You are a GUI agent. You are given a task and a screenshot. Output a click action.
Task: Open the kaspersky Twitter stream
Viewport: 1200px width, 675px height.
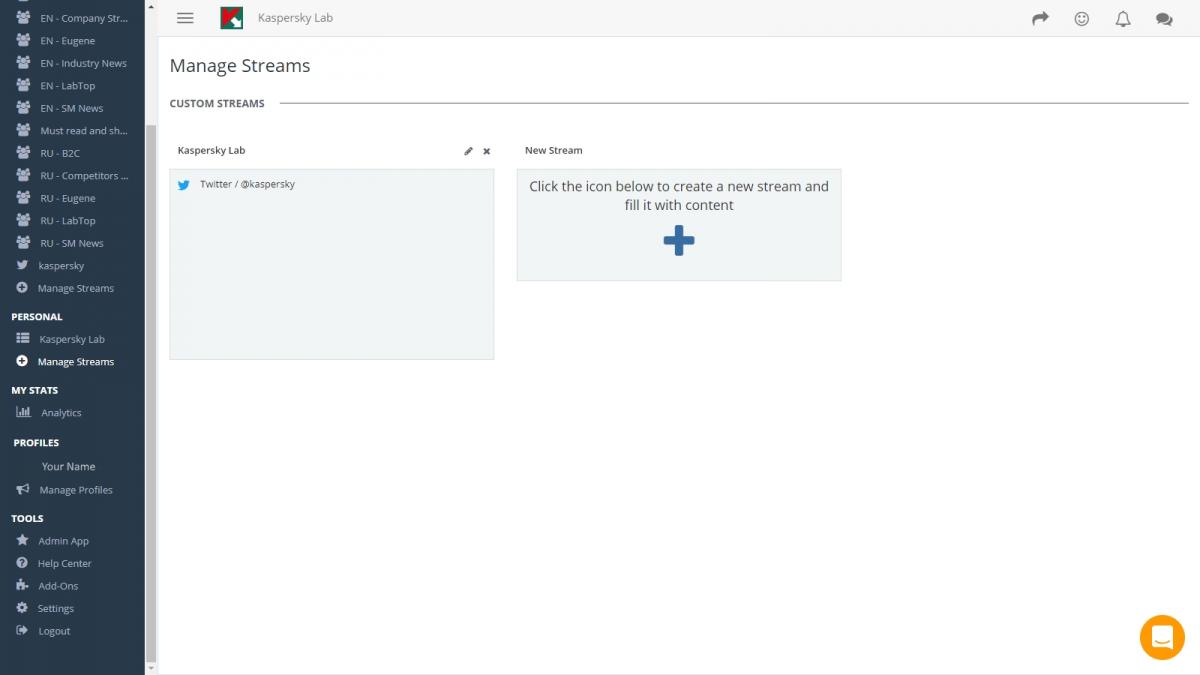pos(61,266)
